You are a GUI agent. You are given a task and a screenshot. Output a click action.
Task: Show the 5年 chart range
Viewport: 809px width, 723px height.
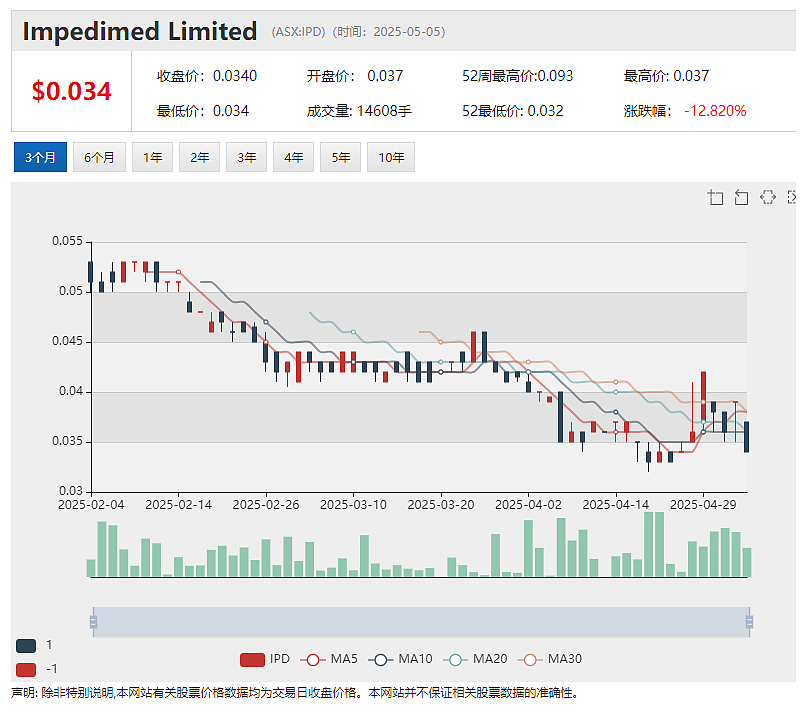coord(340,157)
